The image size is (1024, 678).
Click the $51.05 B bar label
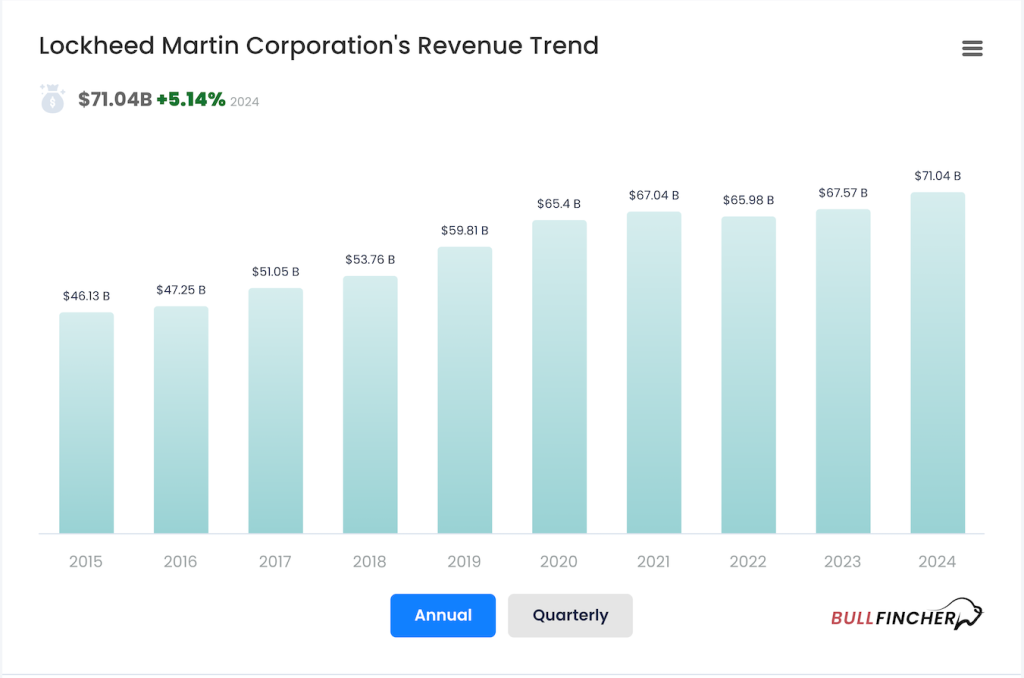tap(276, 272)
